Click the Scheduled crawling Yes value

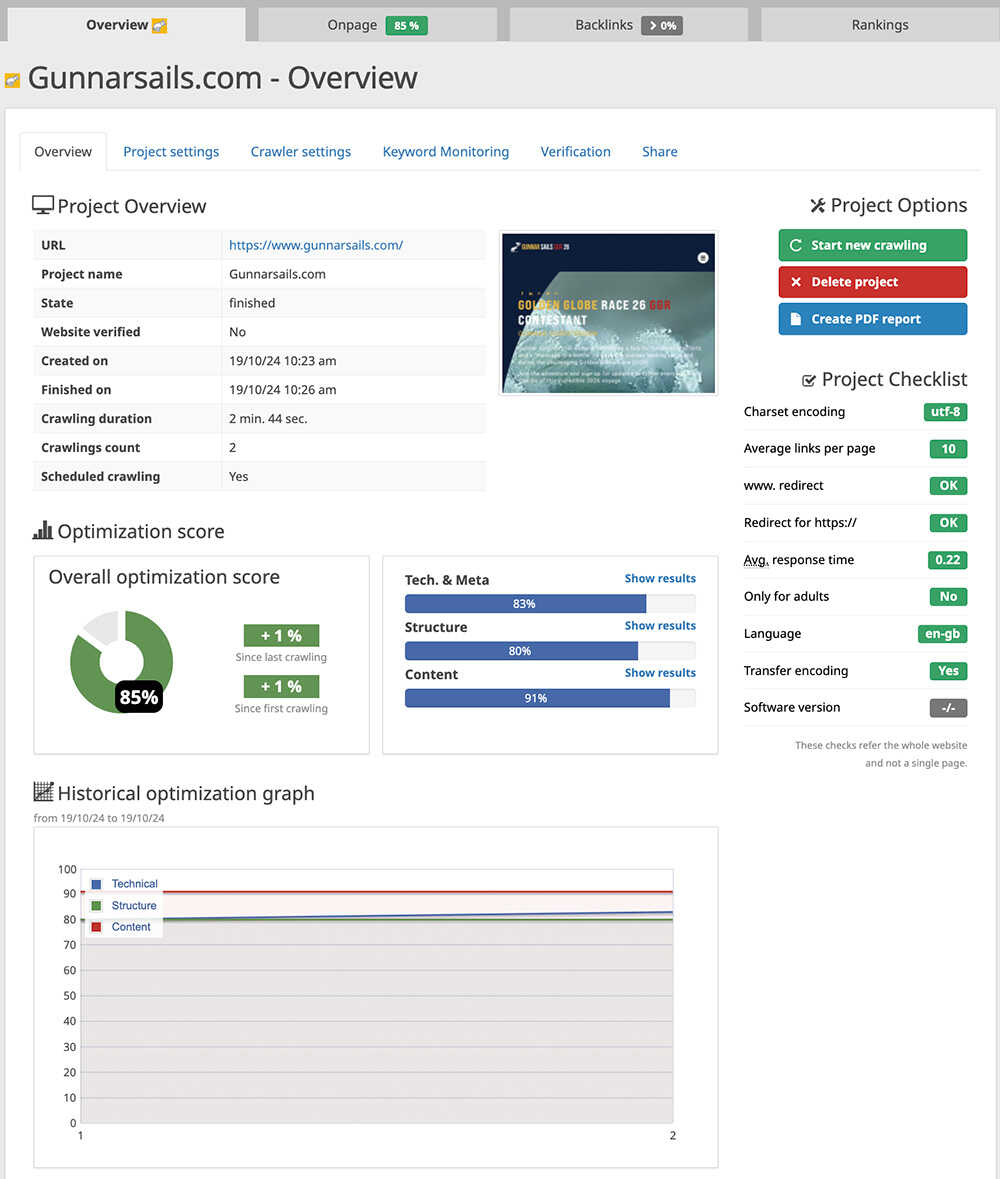pyautogui.click(x=238, y=477)
